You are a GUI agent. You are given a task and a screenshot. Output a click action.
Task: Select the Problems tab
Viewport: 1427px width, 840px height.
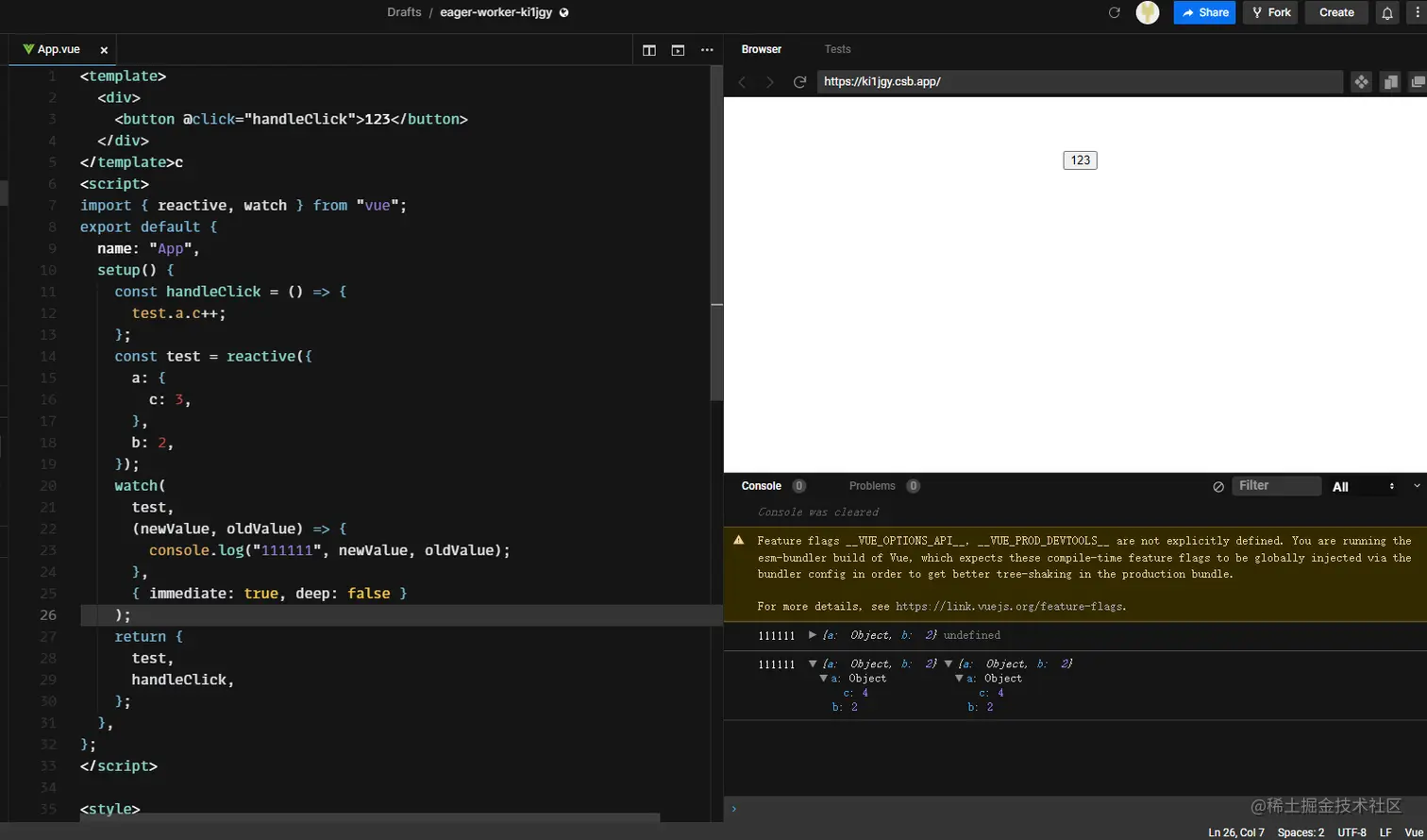tap(872, 486)
